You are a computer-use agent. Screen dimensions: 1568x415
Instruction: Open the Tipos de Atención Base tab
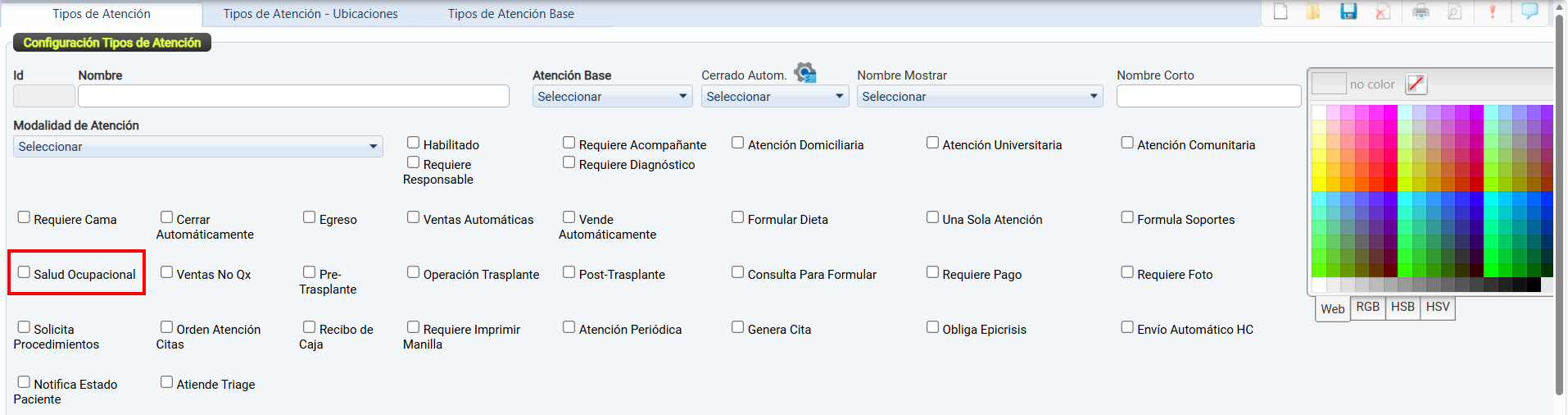coord(510,14)
